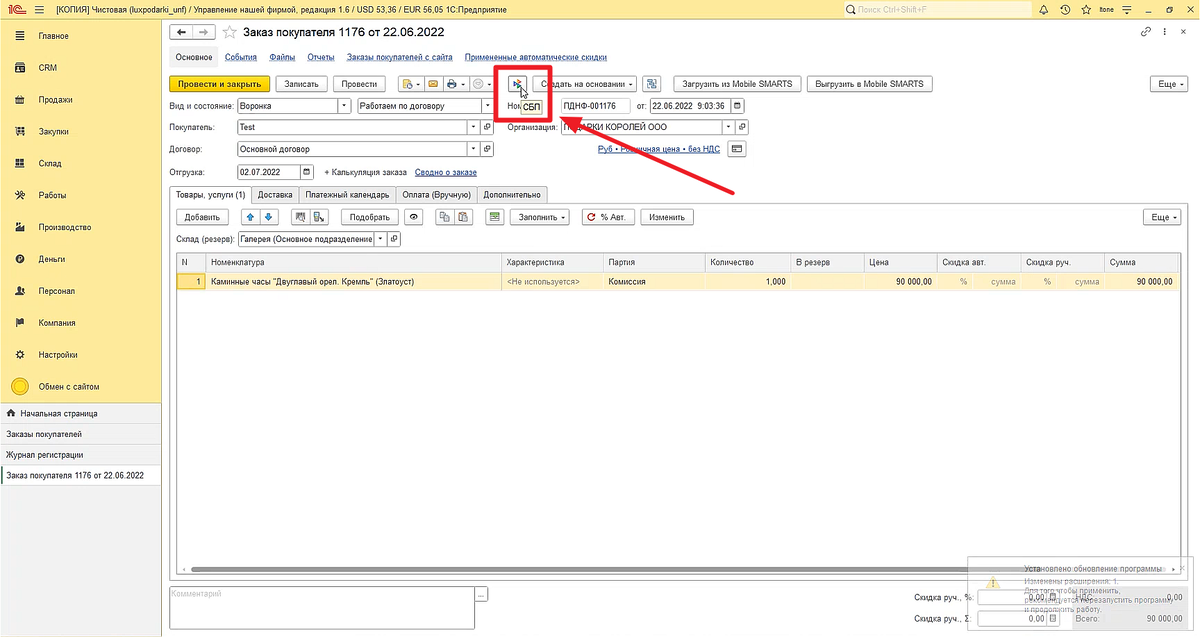This screenshot has width=1200, height=637.
Task: Copy link to document via chain icon
Action: point(1146,33)
